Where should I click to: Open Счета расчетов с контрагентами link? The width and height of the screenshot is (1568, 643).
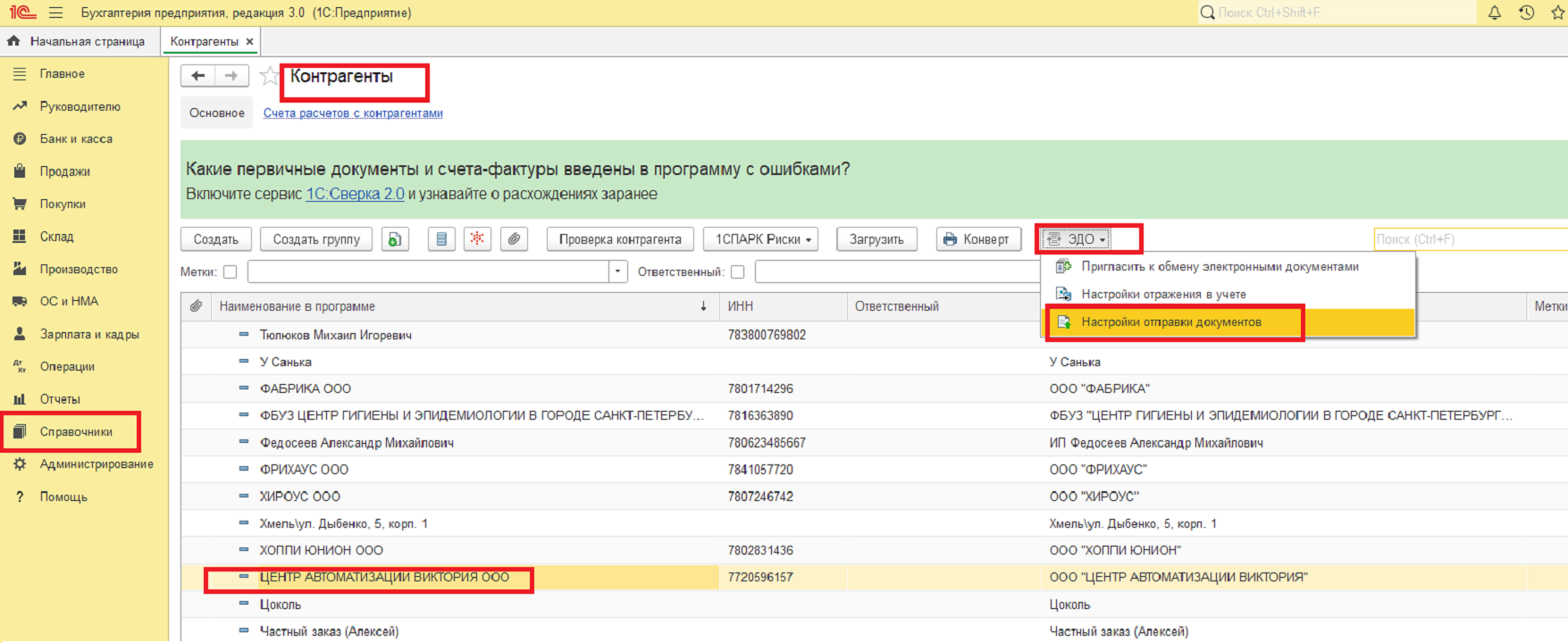click(x=353, y=113)
